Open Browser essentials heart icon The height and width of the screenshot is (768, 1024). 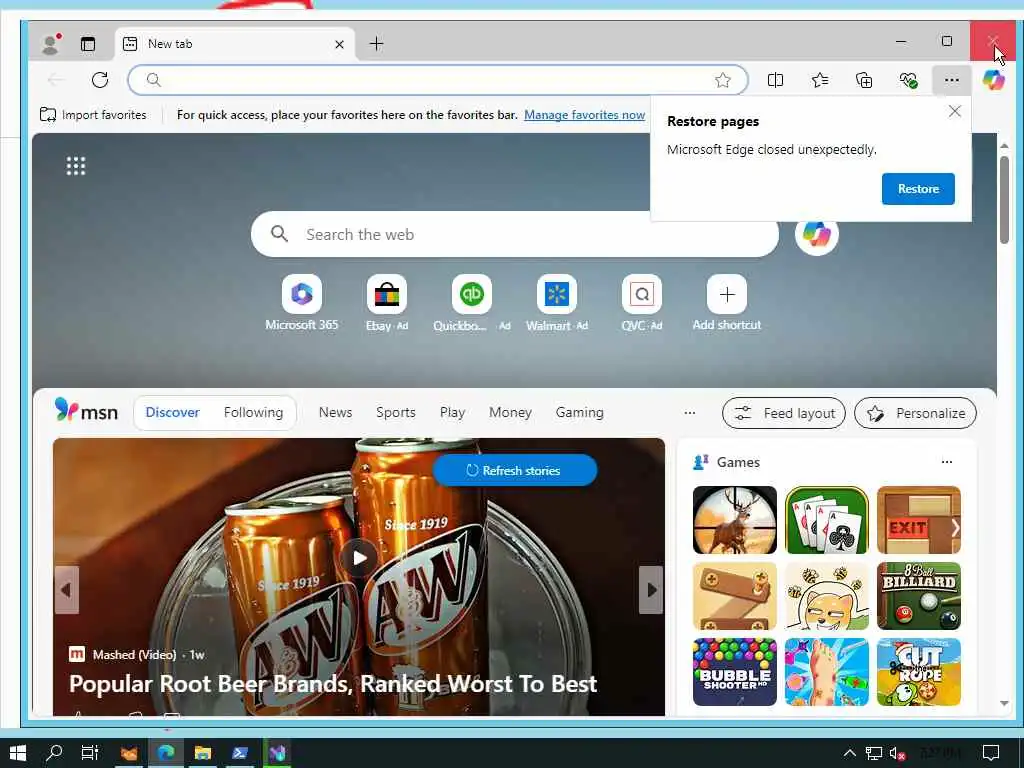908,80
